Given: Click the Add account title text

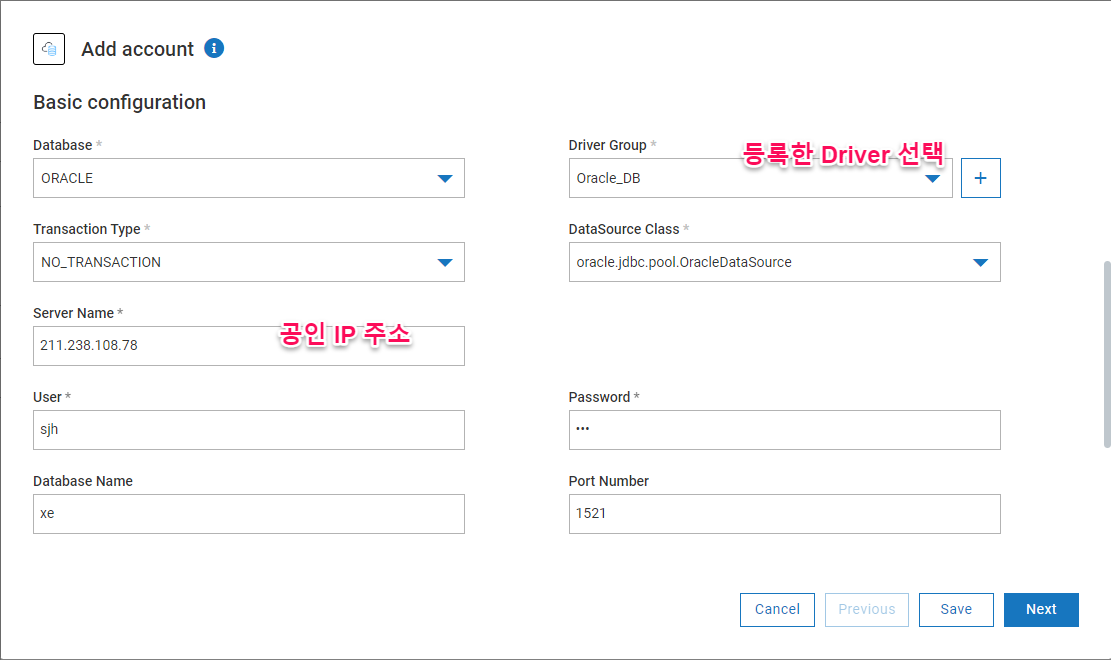Looking at the screenshot, I should 137,49.
